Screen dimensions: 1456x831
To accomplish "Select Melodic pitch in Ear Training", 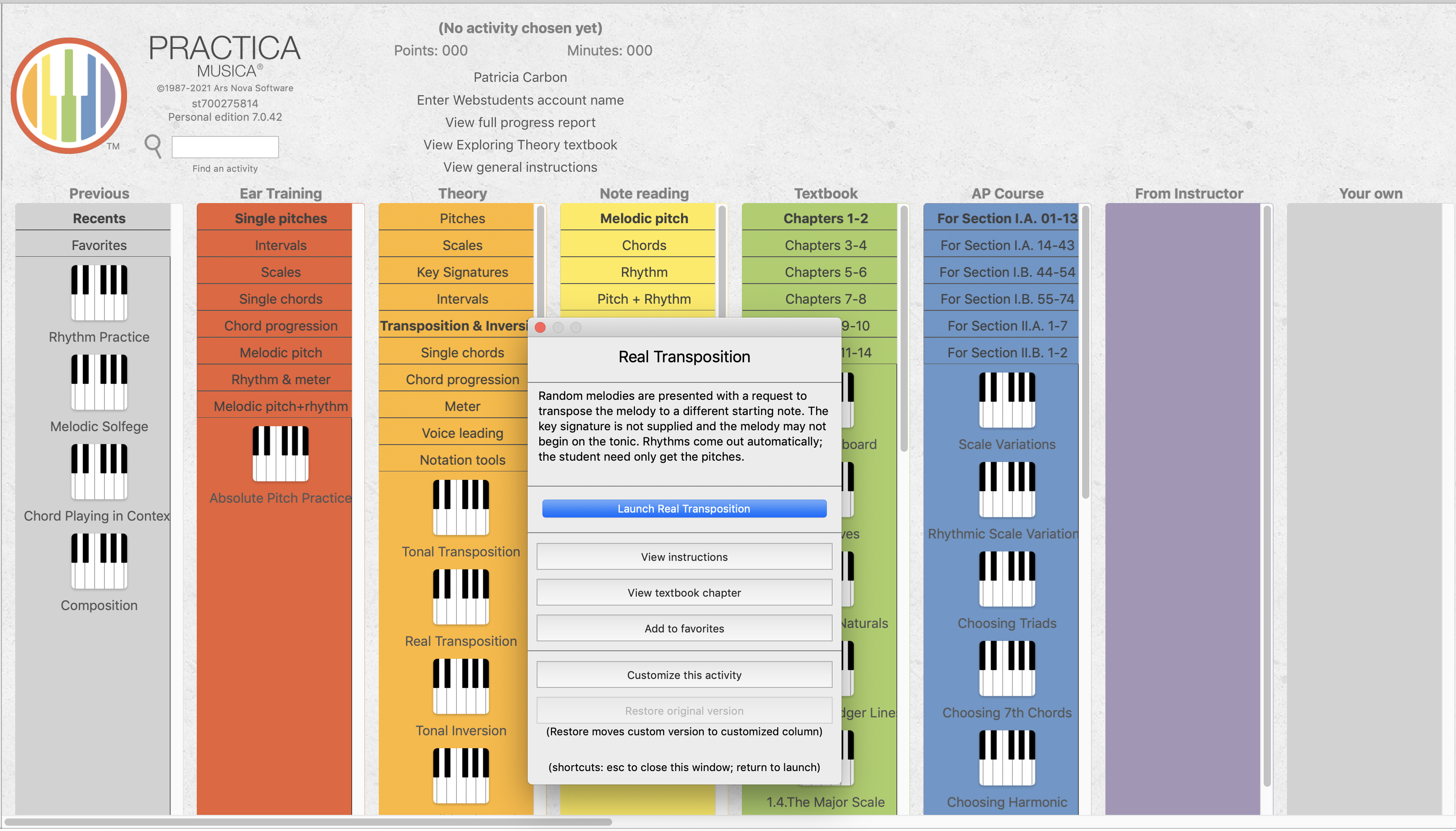I will pos(275,352).
